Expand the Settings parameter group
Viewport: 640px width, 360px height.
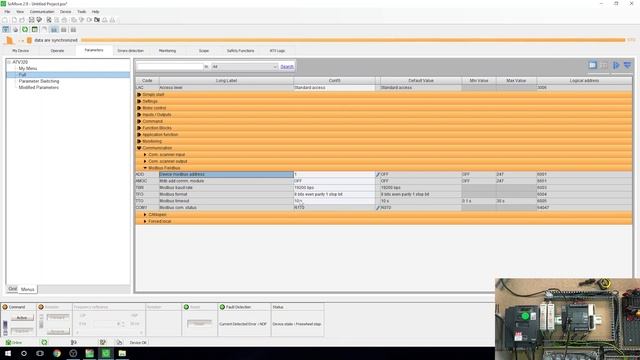coord(139,101)
